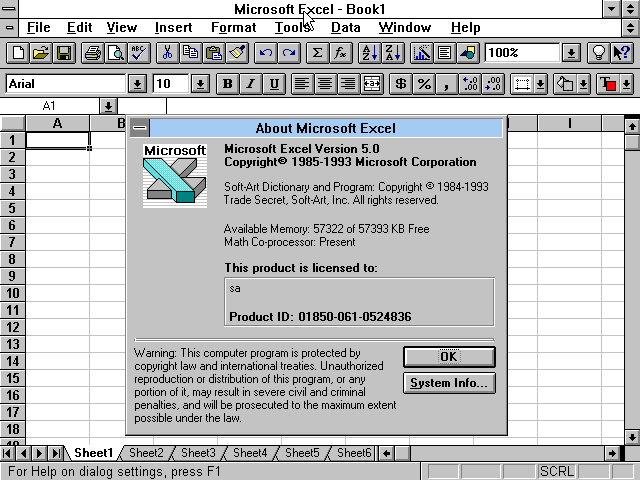The image size is (640, 480).
Task: Open the Function Wizard fx icon
Action: [x=341, y=53]
